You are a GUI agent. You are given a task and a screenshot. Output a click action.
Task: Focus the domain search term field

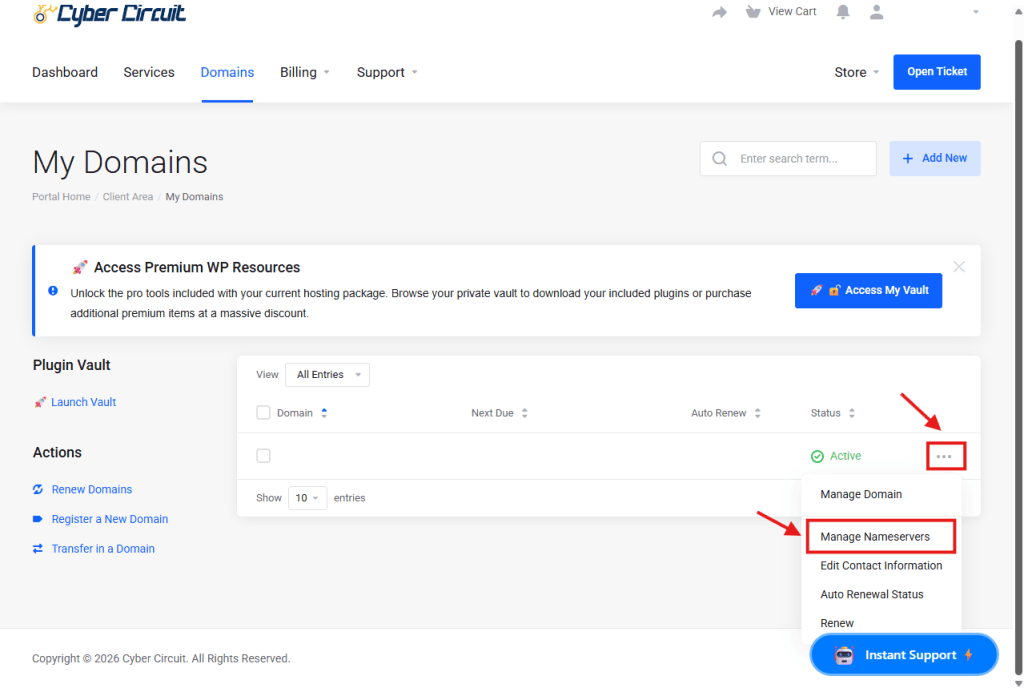pos(802,158)
